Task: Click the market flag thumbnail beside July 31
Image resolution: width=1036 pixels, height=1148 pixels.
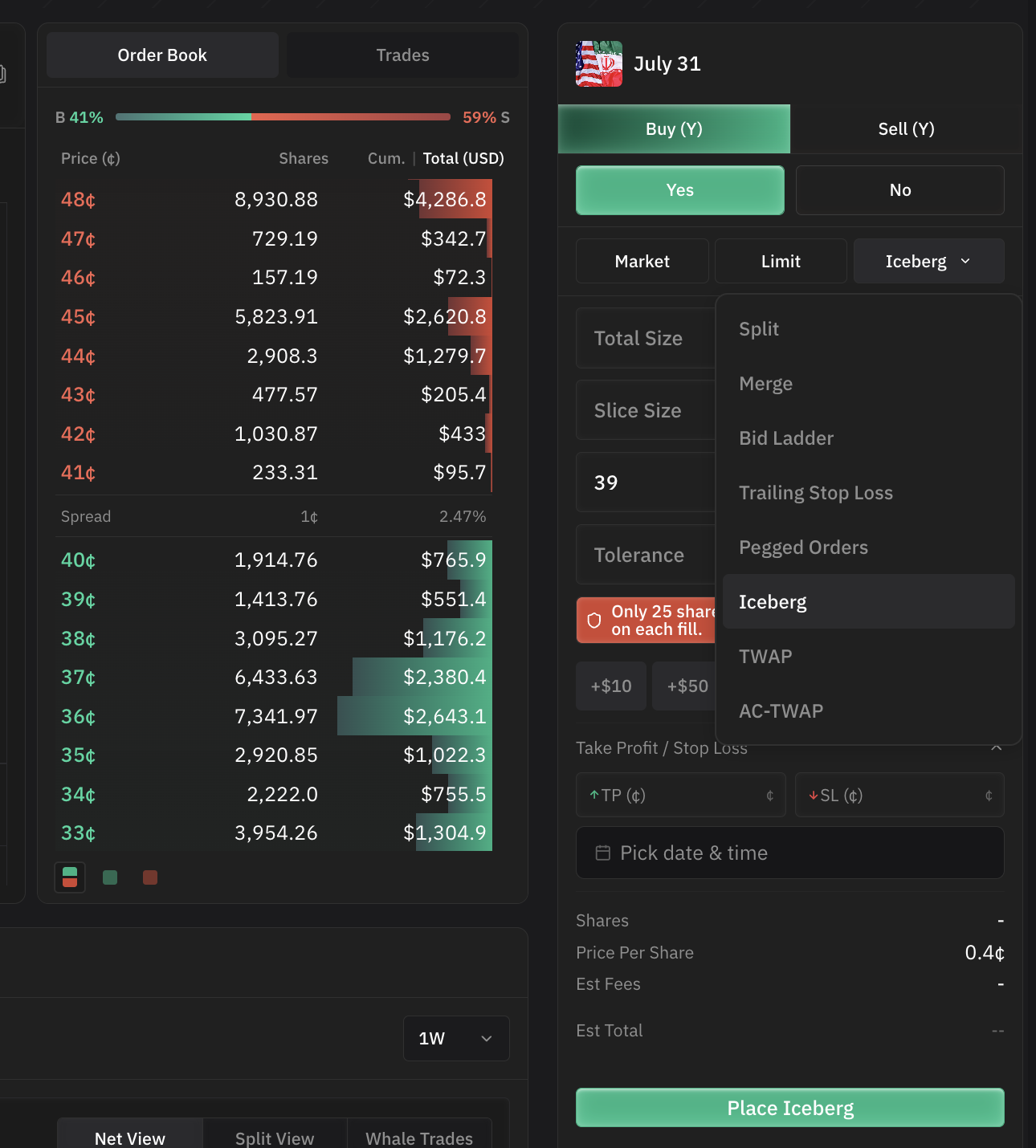Action: (599, 63)
